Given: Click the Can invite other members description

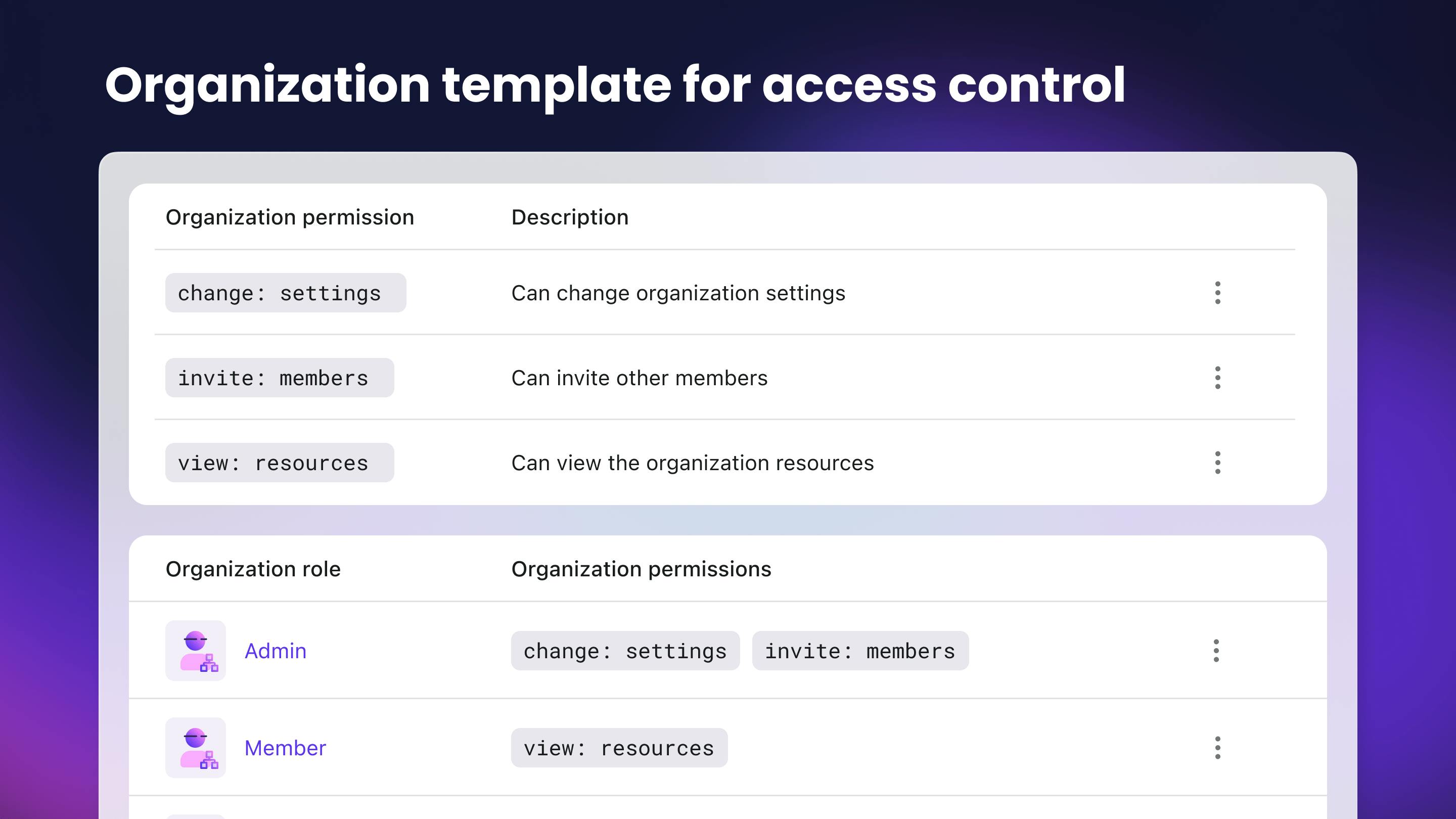Looking at the screenshot, I should [x=639, y=378].
